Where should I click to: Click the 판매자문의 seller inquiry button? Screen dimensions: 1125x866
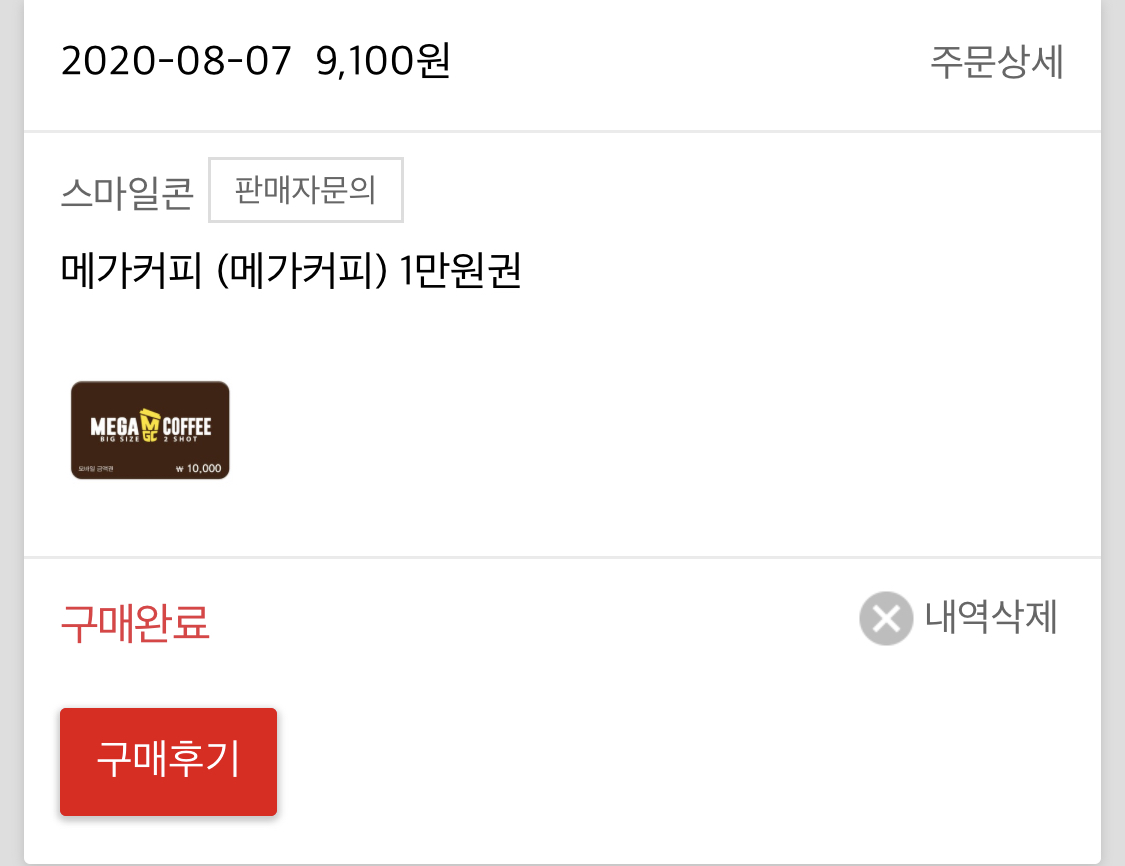[x=306, y=190]
